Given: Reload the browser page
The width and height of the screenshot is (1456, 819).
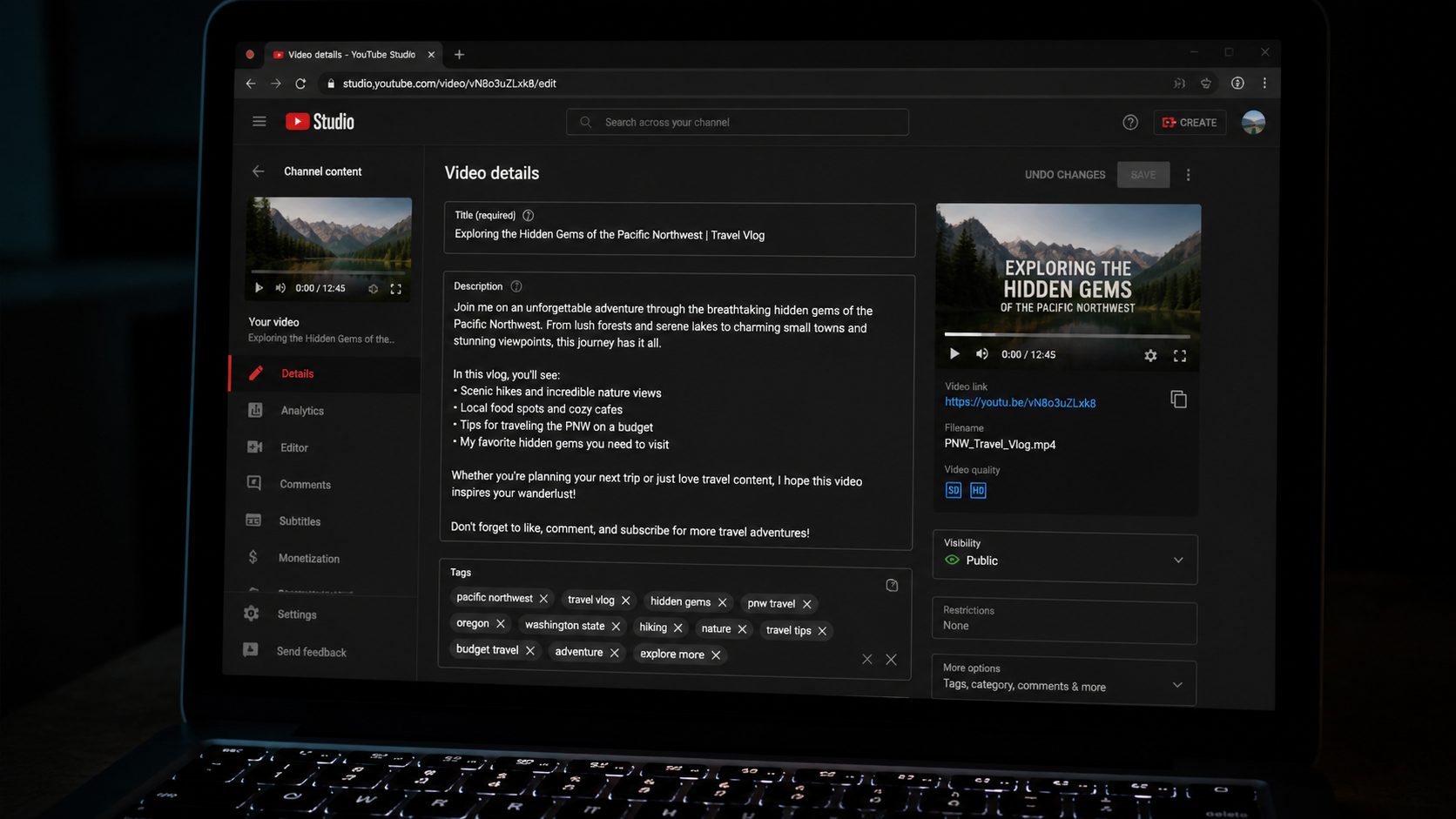Looking at the screenshot, I should point(300,84).
